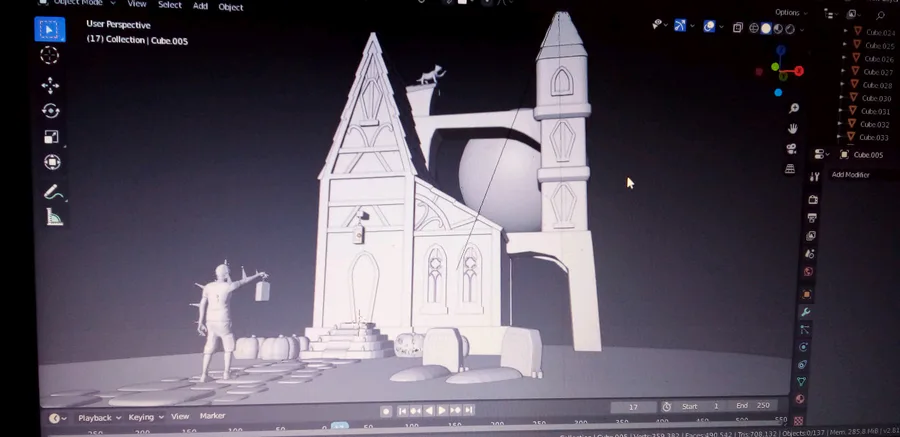
Task: Toggle the camera view icon
Action: 792,149
